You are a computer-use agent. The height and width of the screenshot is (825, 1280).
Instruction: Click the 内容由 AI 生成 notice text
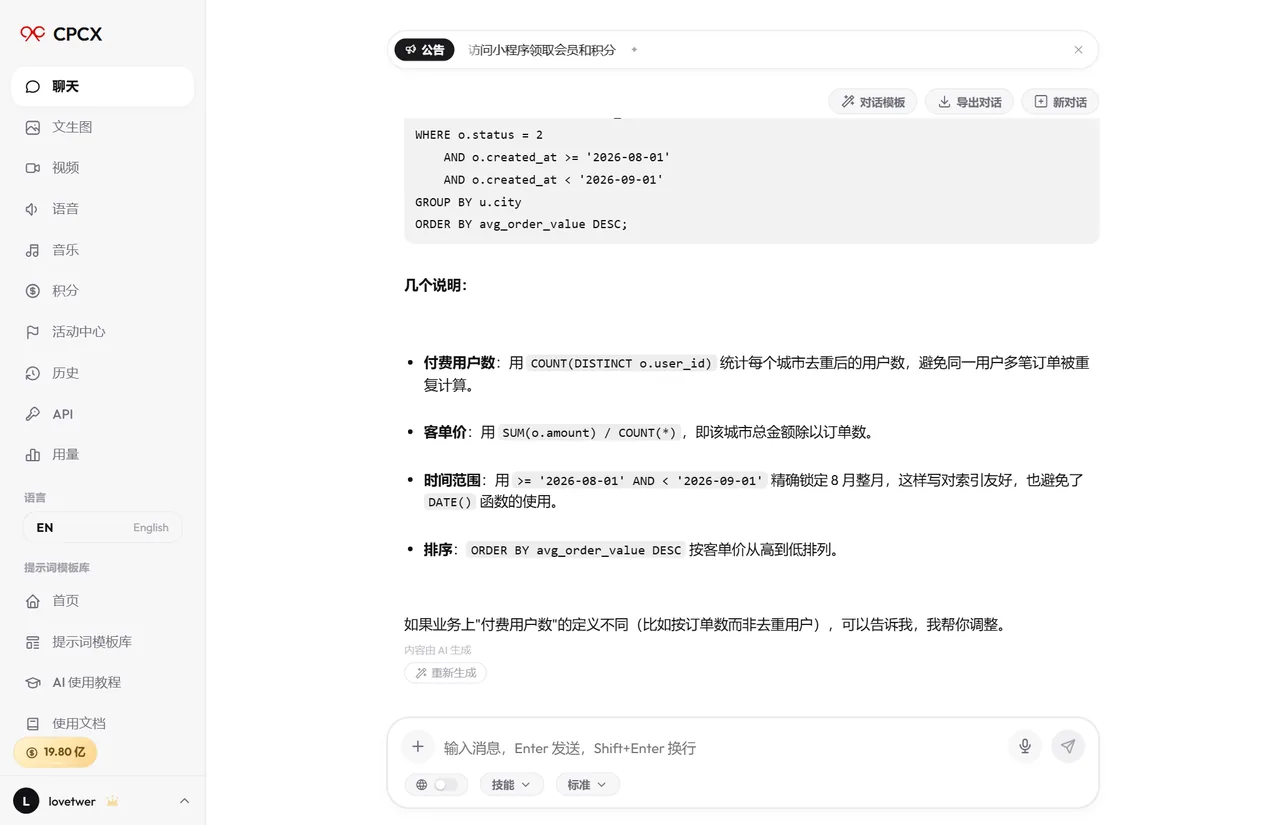click(437, 650)
